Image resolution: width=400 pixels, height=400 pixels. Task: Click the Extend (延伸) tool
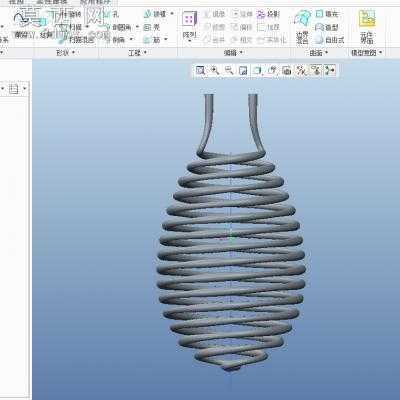coord(242,14)
